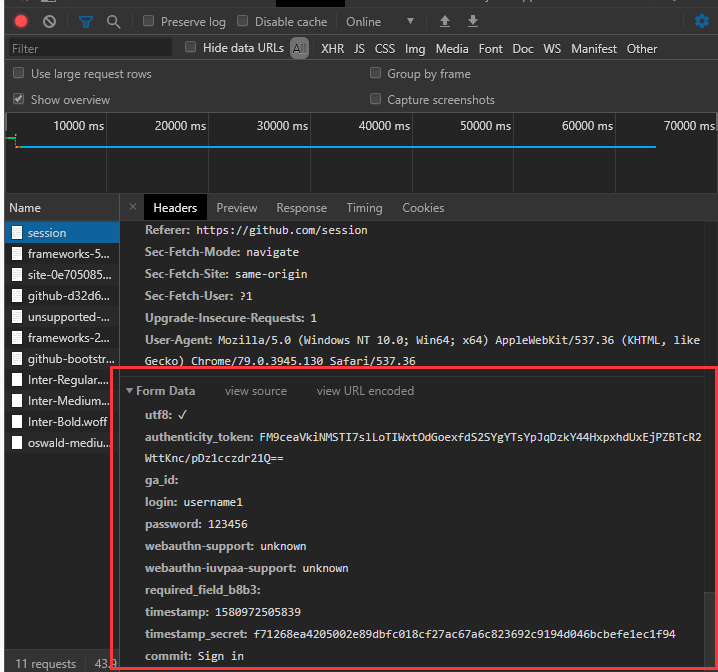Switch to the Headers tab
718x672 pixels.
[175, 208]
